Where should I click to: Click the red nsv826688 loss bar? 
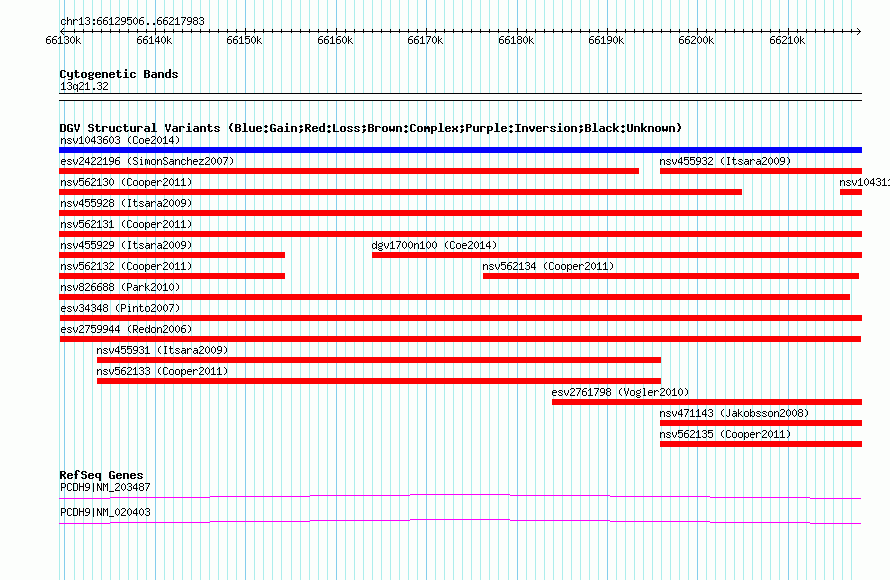455,297
